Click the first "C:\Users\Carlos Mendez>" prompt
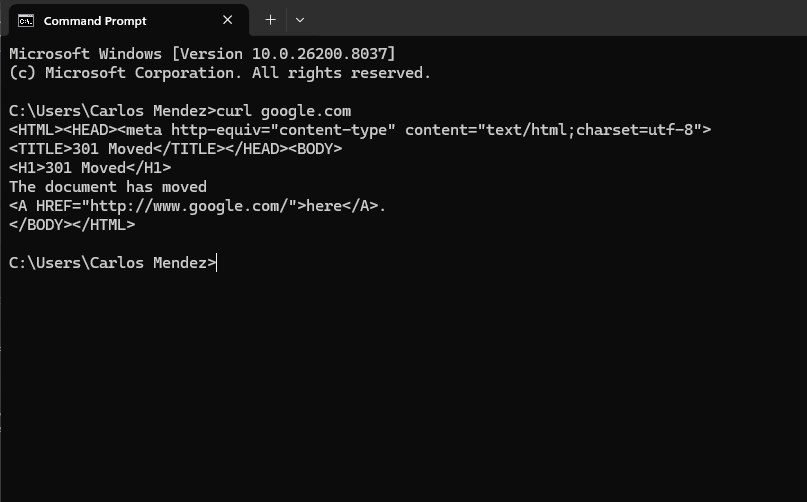 tap(112, 111)
